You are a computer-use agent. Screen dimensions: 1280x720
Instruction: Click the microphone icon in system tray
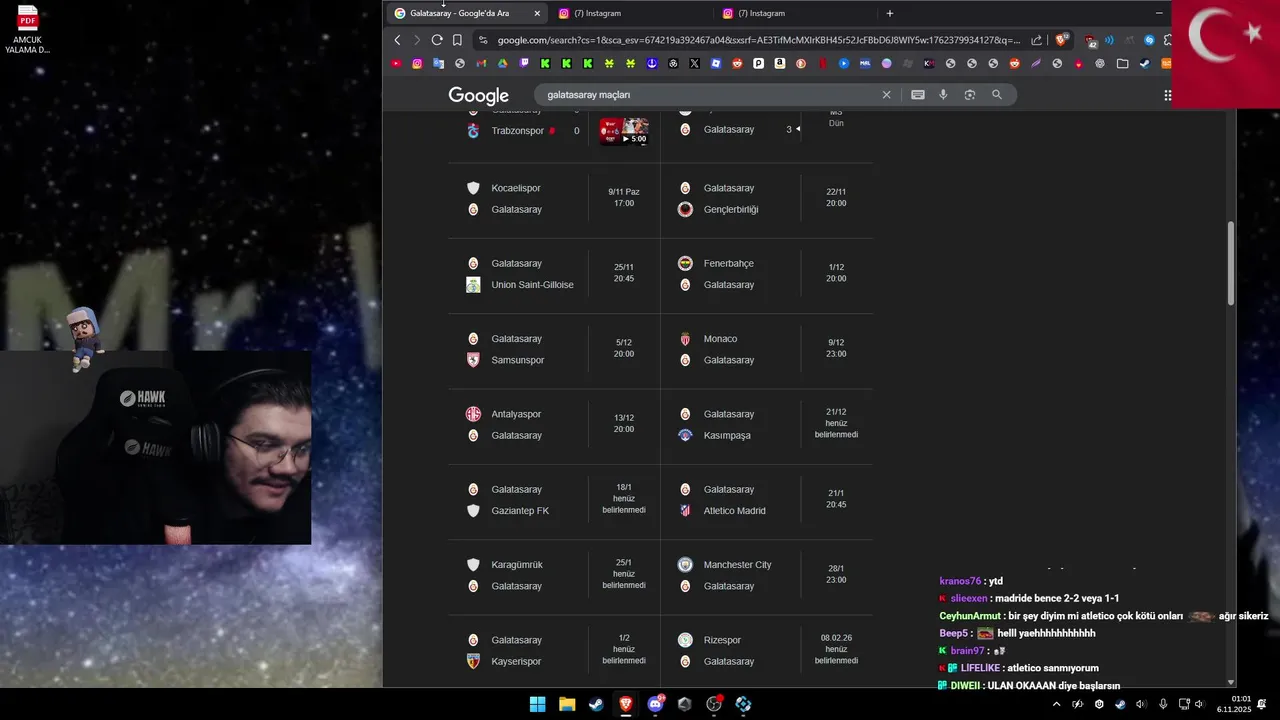click(1163, 704)
